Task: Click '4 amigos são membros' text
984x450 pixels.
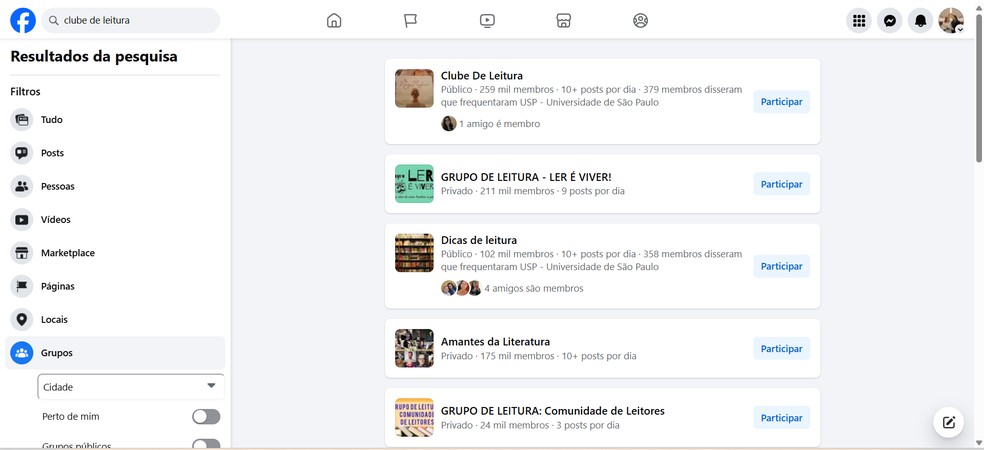Action: coord(534,288)
